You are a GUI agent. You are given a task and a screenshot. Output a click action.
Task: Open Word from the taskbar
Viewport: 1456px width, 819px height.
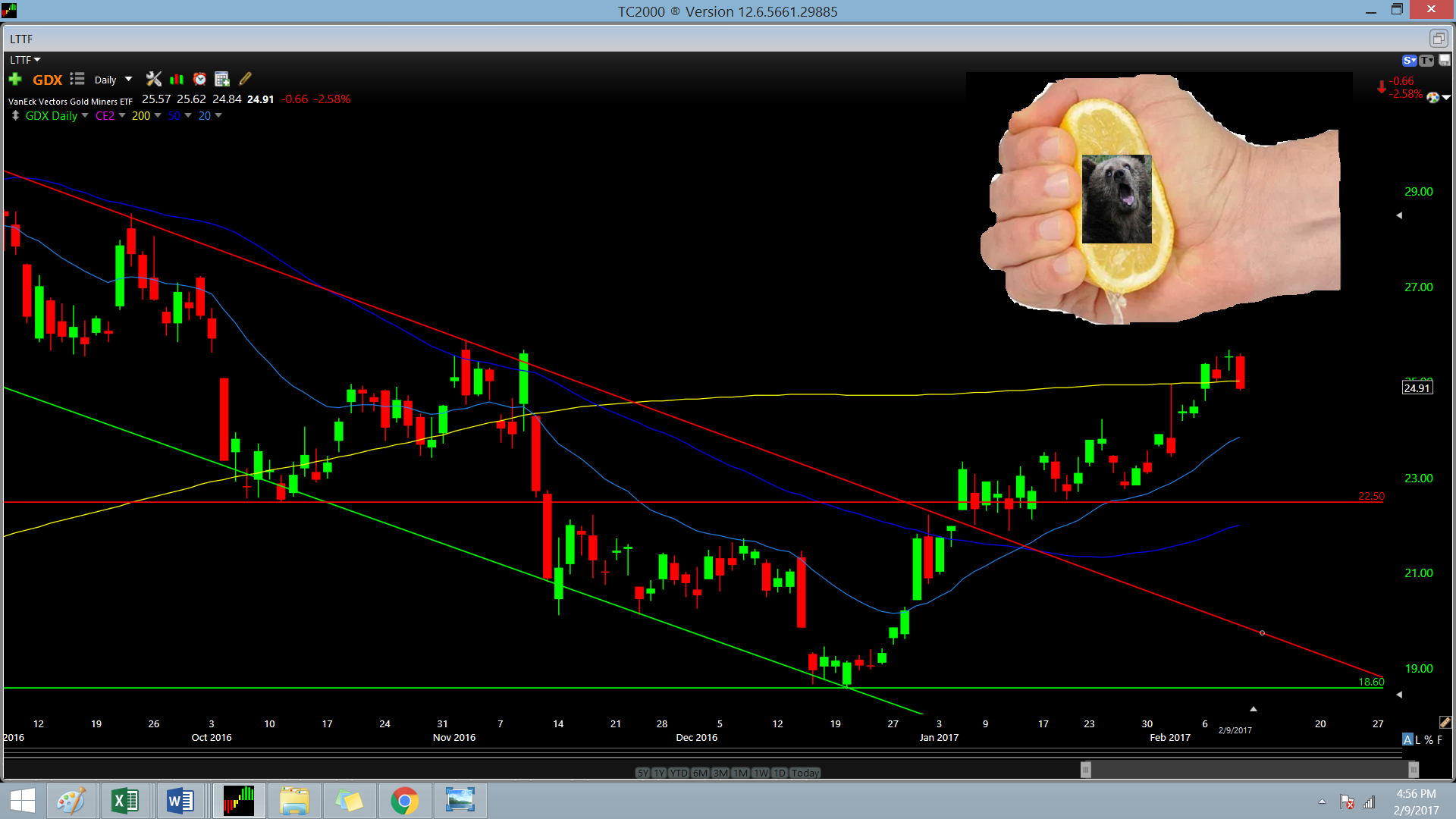click(180, 801)
